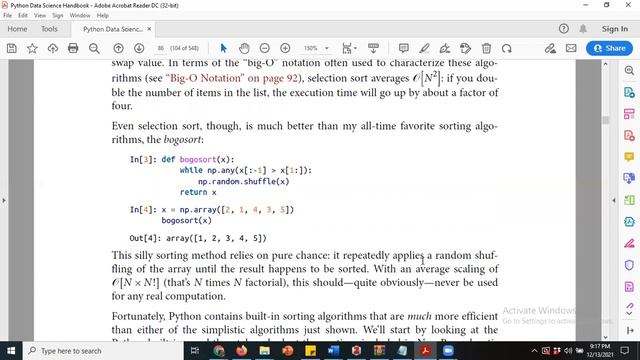Click the stamp tool icon
The image size is (640, 360).
click(x=465, y=49)
